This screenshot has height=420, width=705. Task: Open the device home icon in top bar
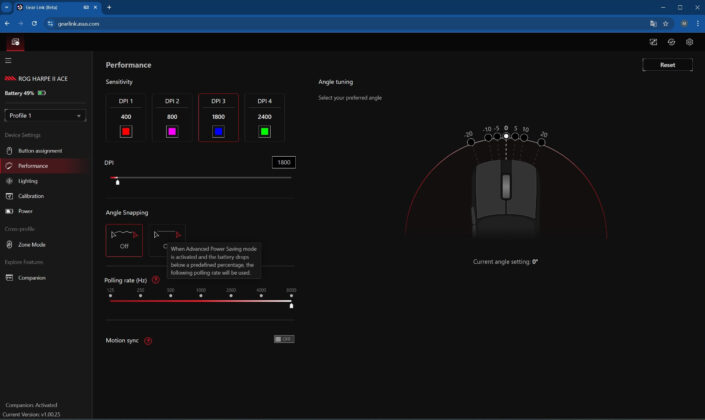point(15,42)
